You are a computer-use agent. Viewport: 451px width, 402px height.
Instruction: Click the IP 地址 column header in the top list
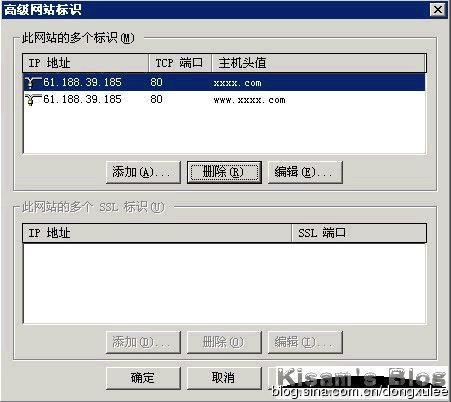(85, 63)
